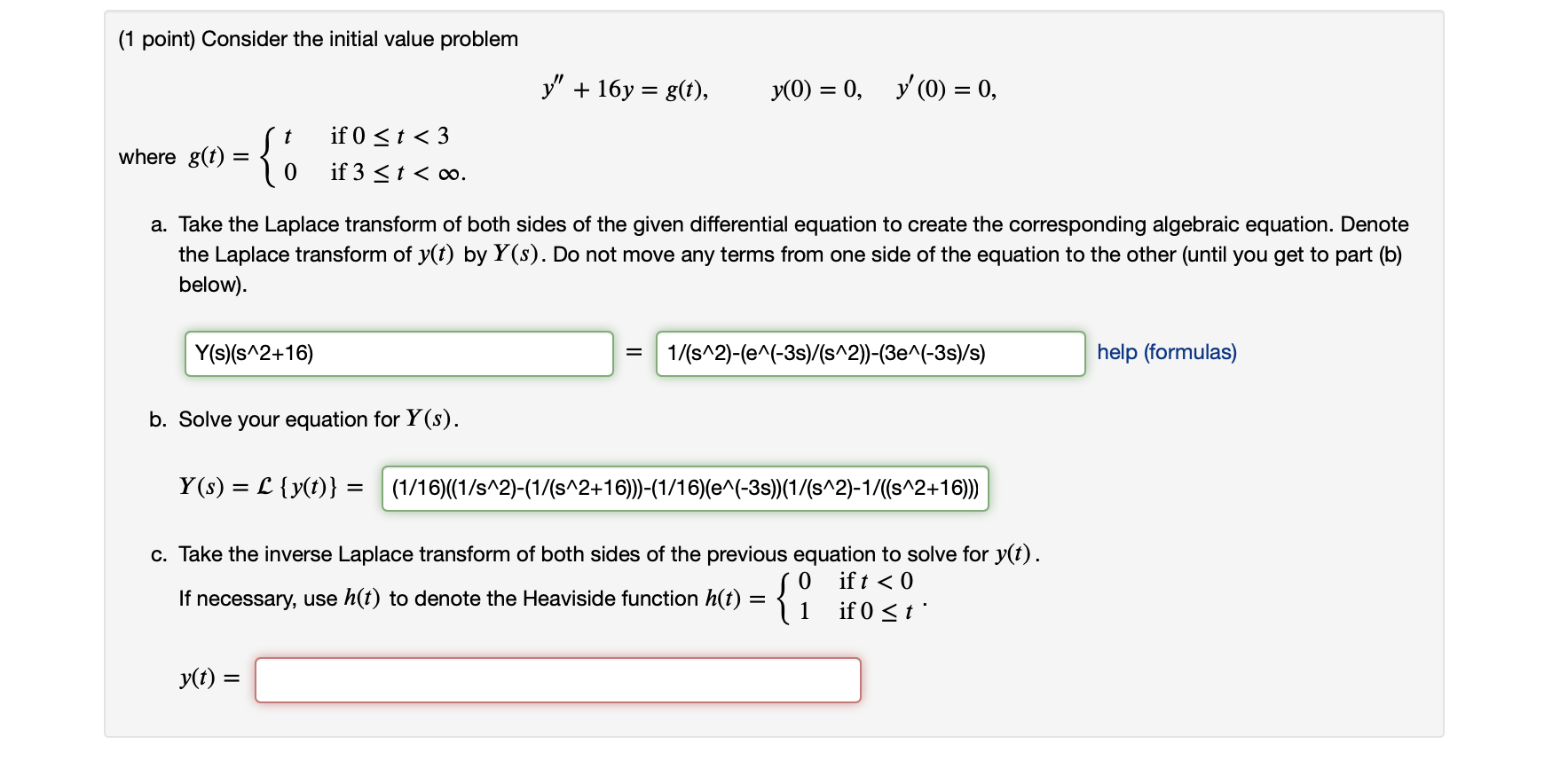Click the red-outlined answer box for part c
1568x760 pixels.
tap(557, 680)
